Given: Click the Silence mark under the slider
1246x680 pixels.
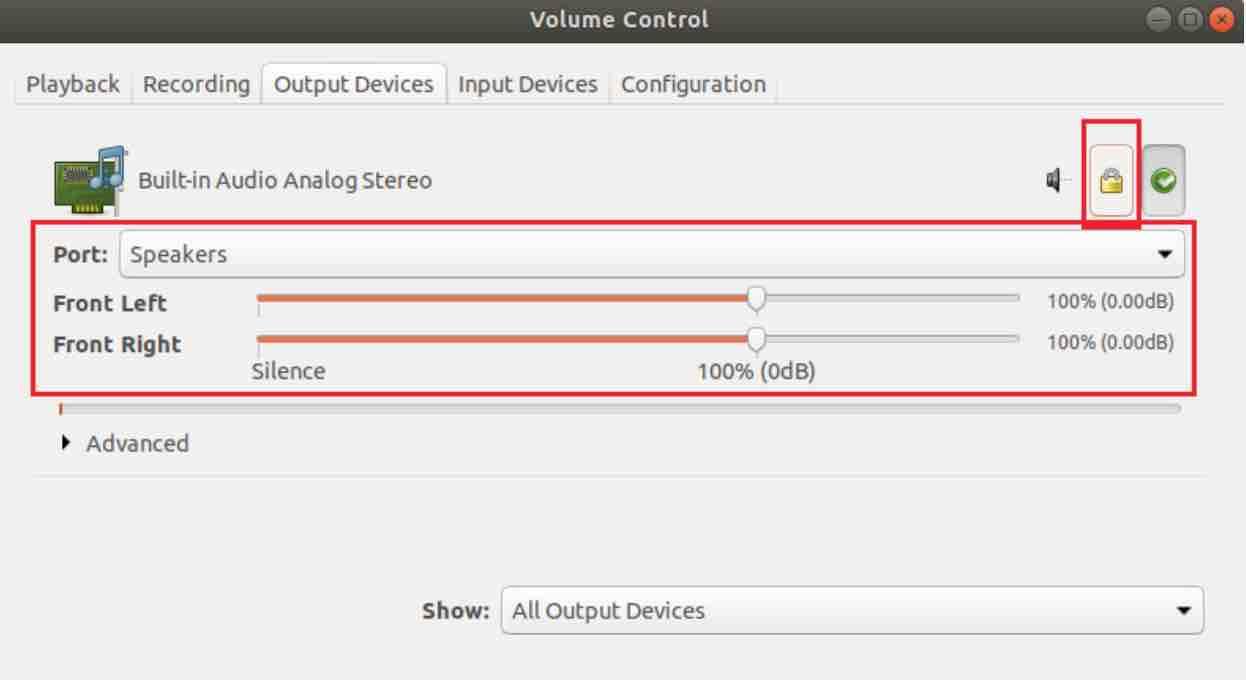Looking at the screenshot, I should [x=288, y=371].
